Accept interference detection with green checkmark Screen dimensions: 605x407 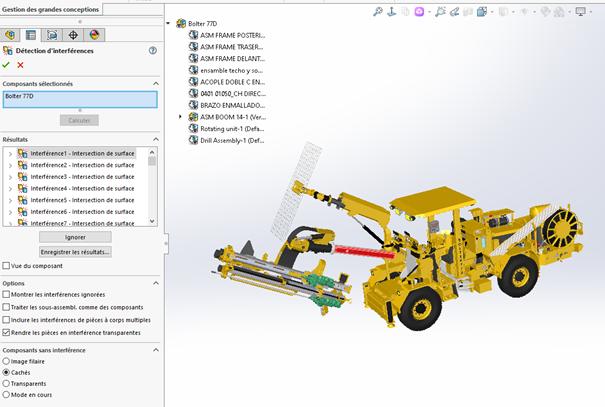click(x=7, y=65)
